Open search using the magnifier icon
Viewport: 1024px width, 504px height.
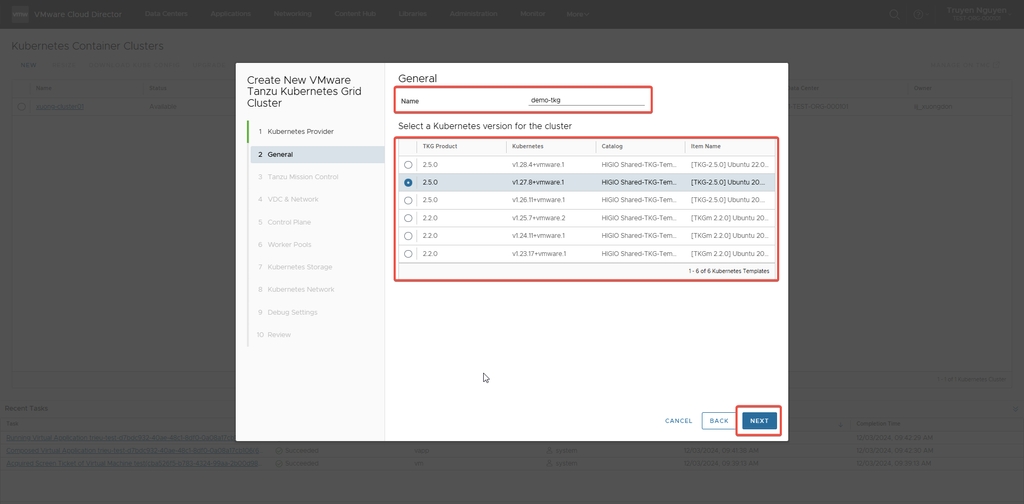[x=895, y=14]
